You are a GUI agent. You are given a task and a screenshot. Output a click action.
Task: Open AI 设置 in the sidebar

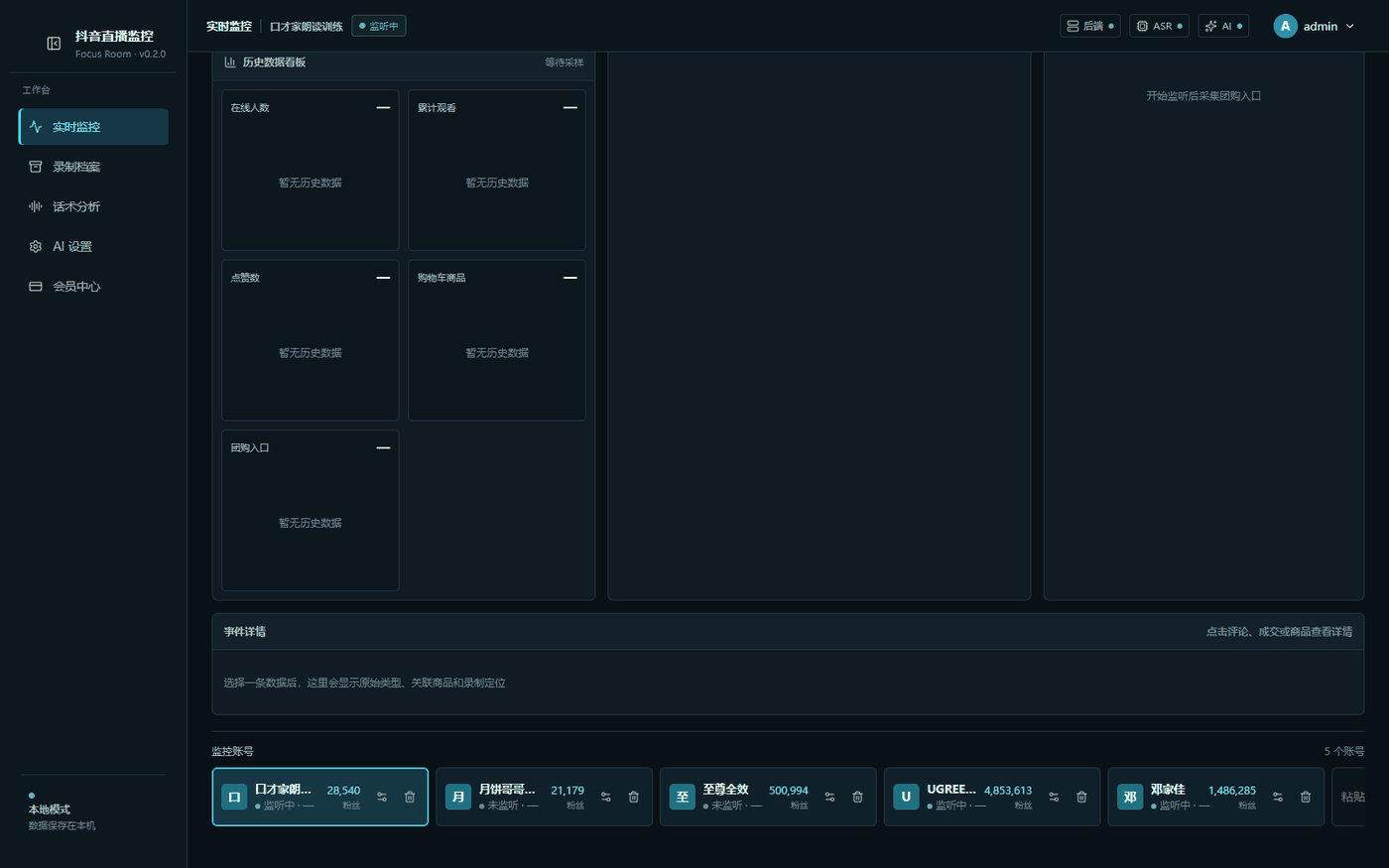click(93, 246)
